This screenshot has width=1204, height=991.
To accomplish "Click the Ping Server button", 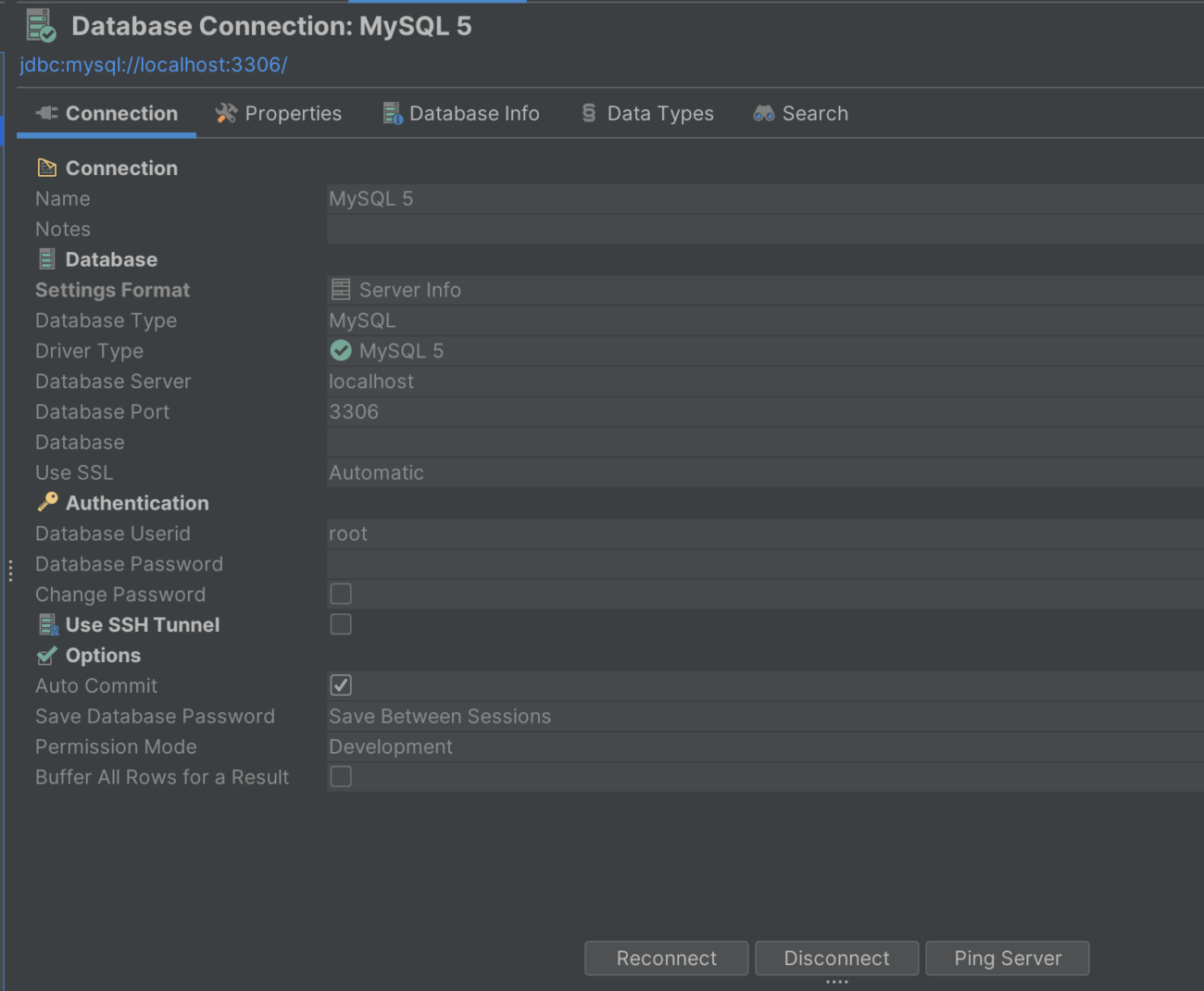I will pos(1007,958).
